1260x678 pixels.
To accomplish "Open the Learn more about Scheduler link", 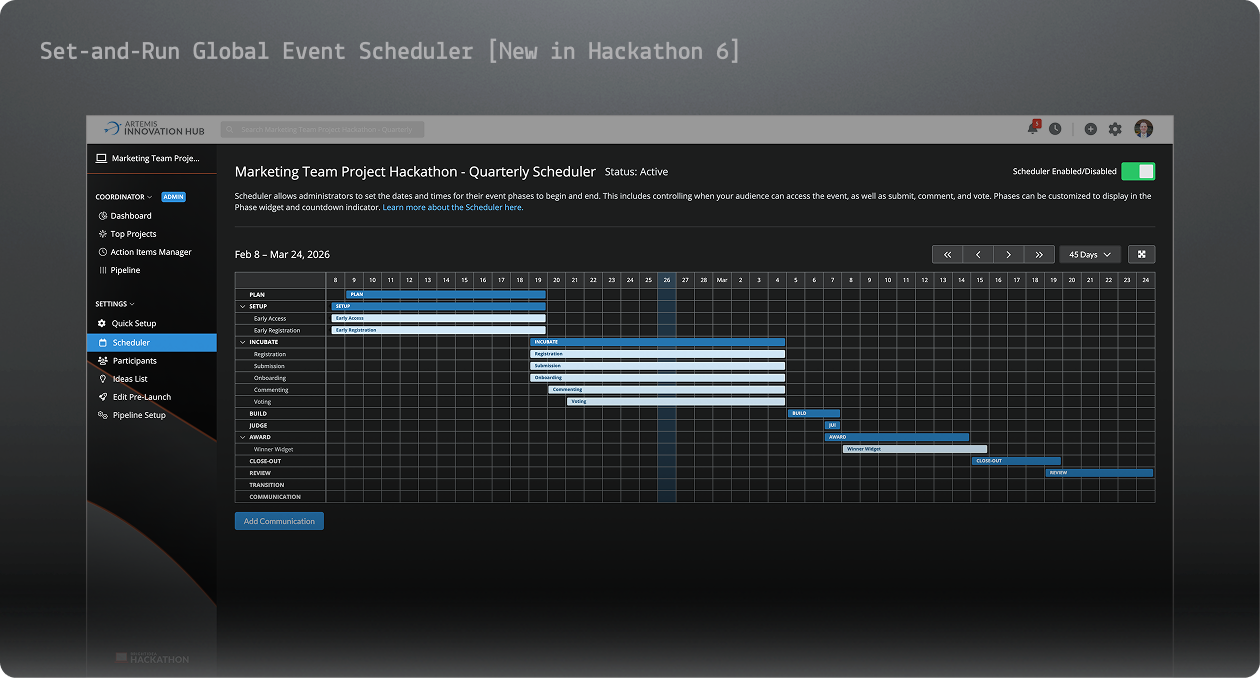I will (452, 207).
